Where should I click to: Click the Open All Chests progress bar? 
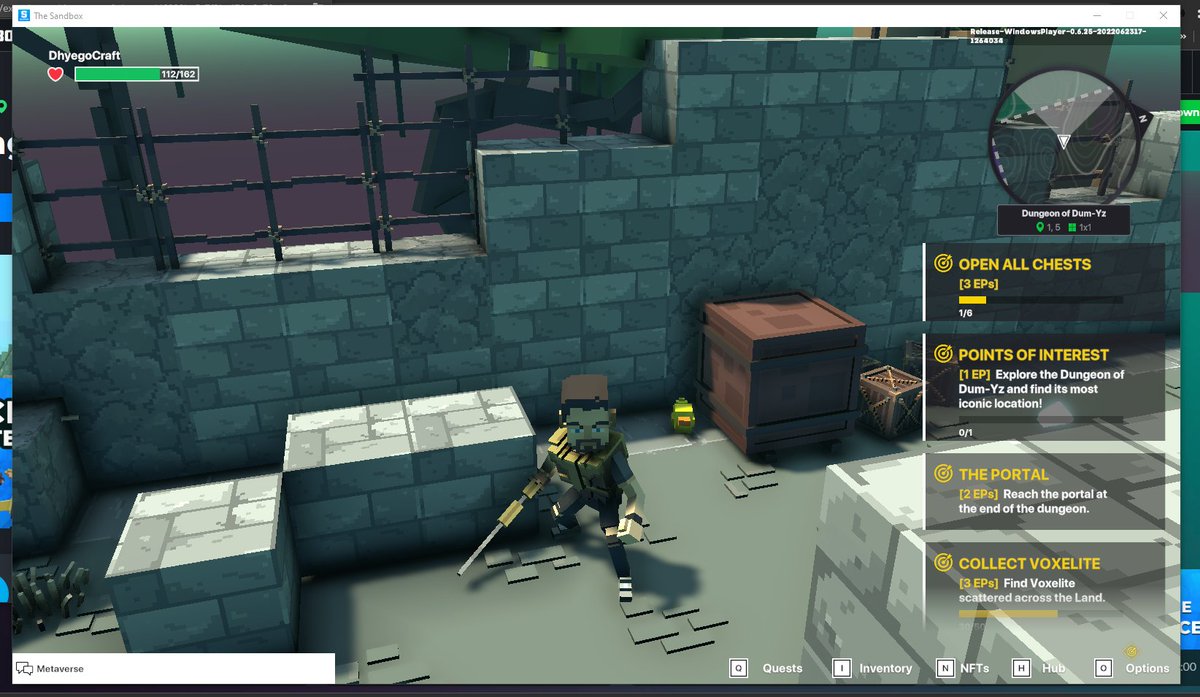click(1040, 299)
